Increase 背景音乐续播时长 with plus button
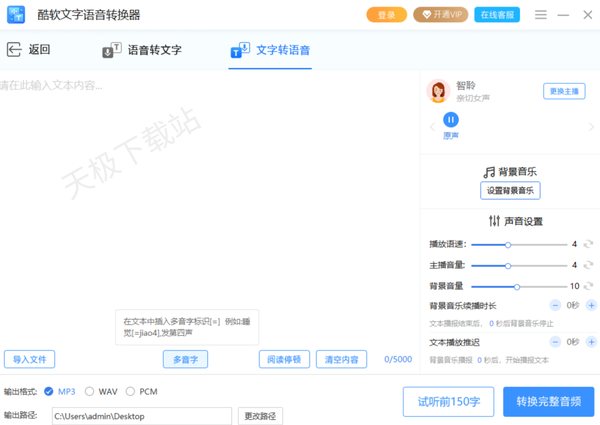Viewport: 600px width, 425px height. tap(591, 305)
